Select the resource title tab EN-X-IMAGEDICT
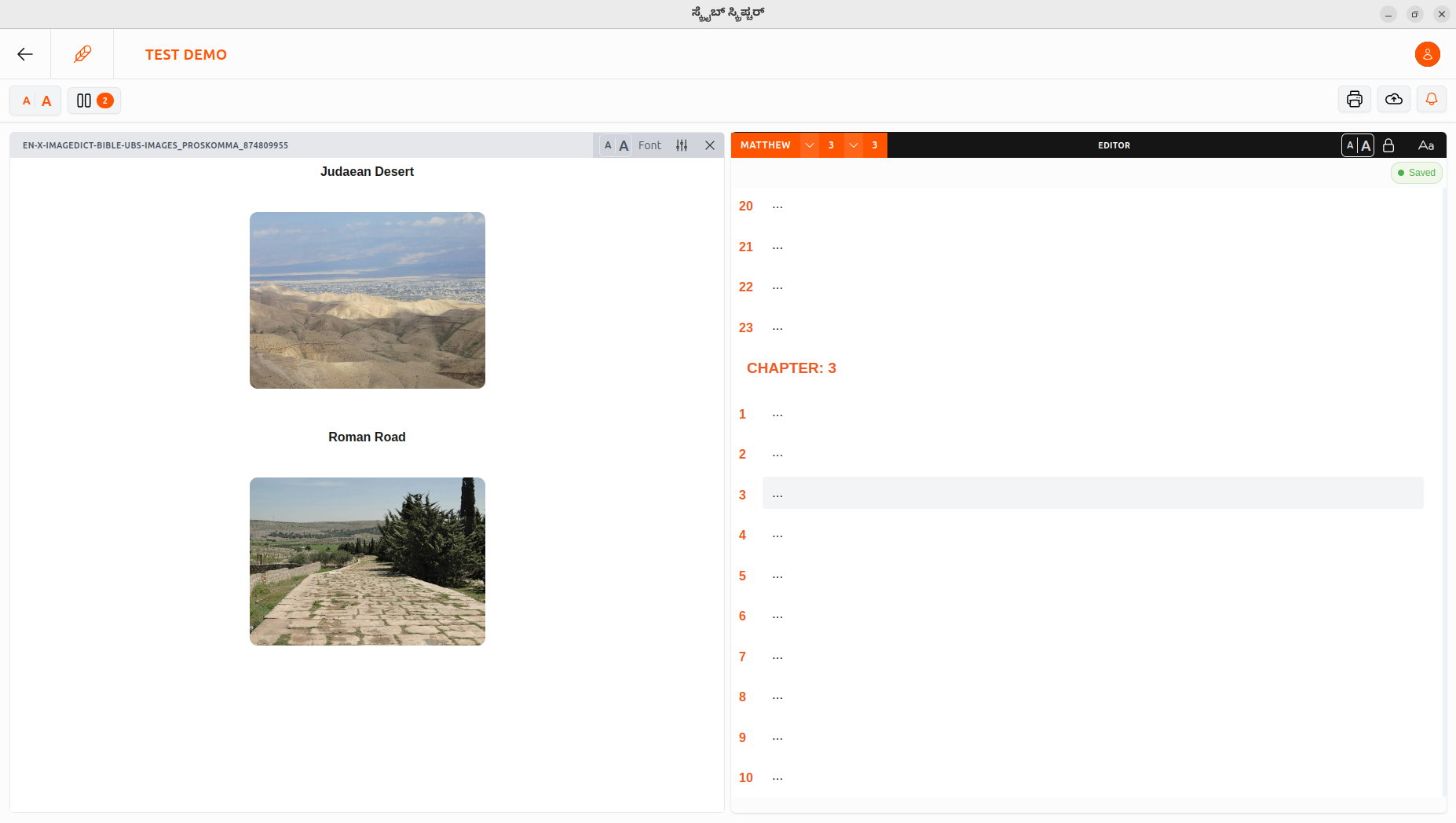Viewport: 1456px width, 823px height. click(x=155, y=145)
